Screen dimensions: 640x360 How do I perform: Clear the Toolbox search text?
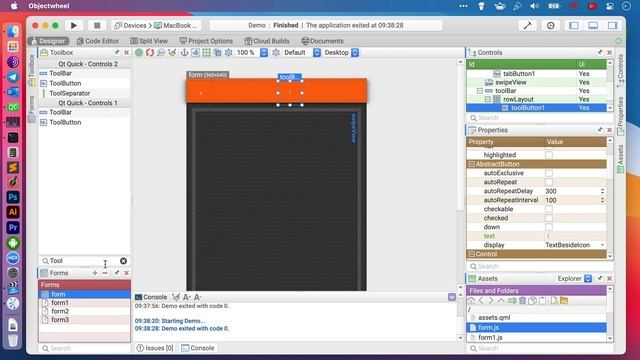[123, 261]
